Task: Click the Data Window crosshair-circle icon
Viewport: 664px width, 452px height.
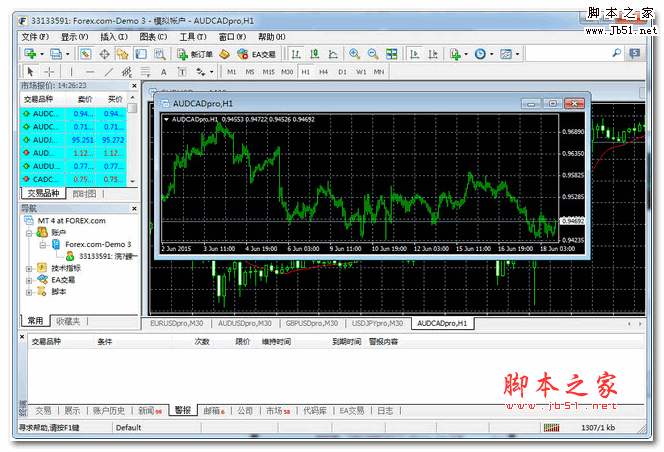Action: [104, 54]
